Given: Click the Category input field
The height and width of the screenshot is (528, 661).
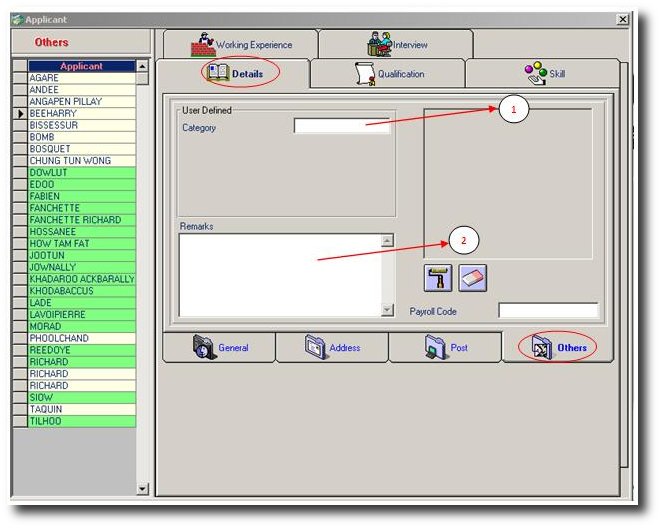Looking at the screenshot, I should (x=342, y=127).
